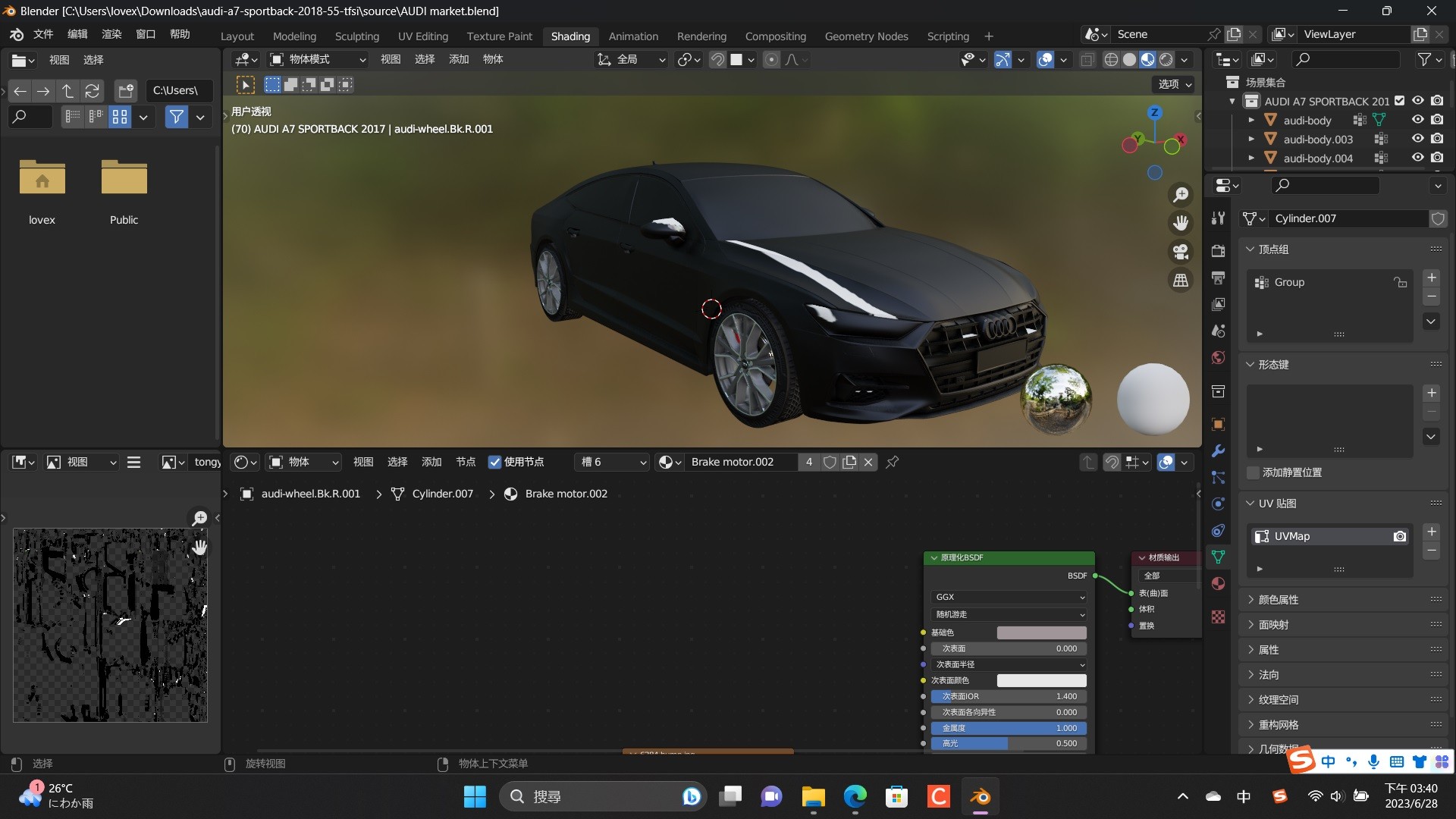Enable the 添加静置位置 checkbox
Viewport: 1456px width, 819px height.
pyautogui.click(x=1253, y=472)
